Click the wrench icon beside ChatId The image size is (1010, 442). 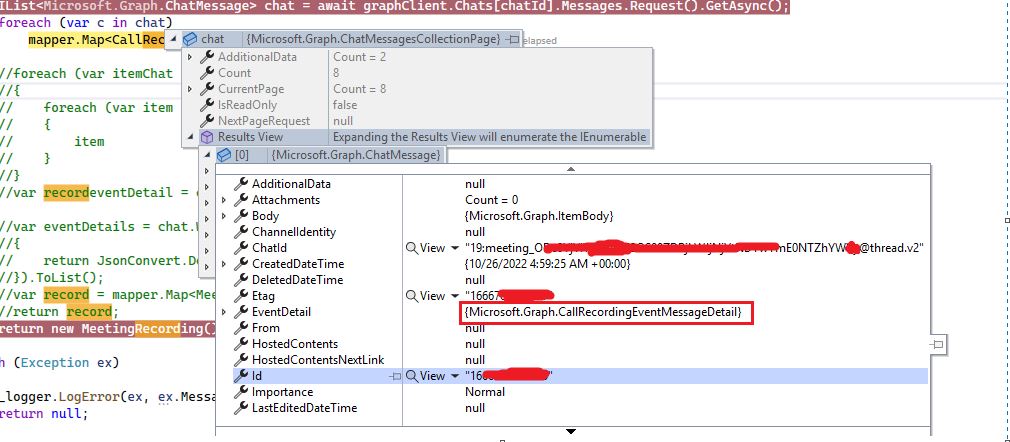click(241, 247)
